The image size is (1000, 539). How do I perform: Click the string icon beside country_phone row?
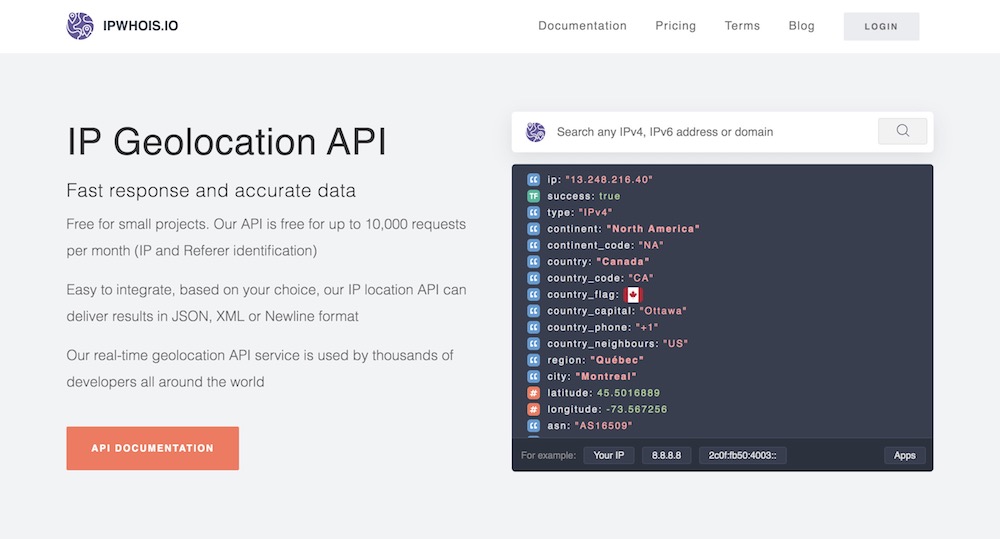533,327
